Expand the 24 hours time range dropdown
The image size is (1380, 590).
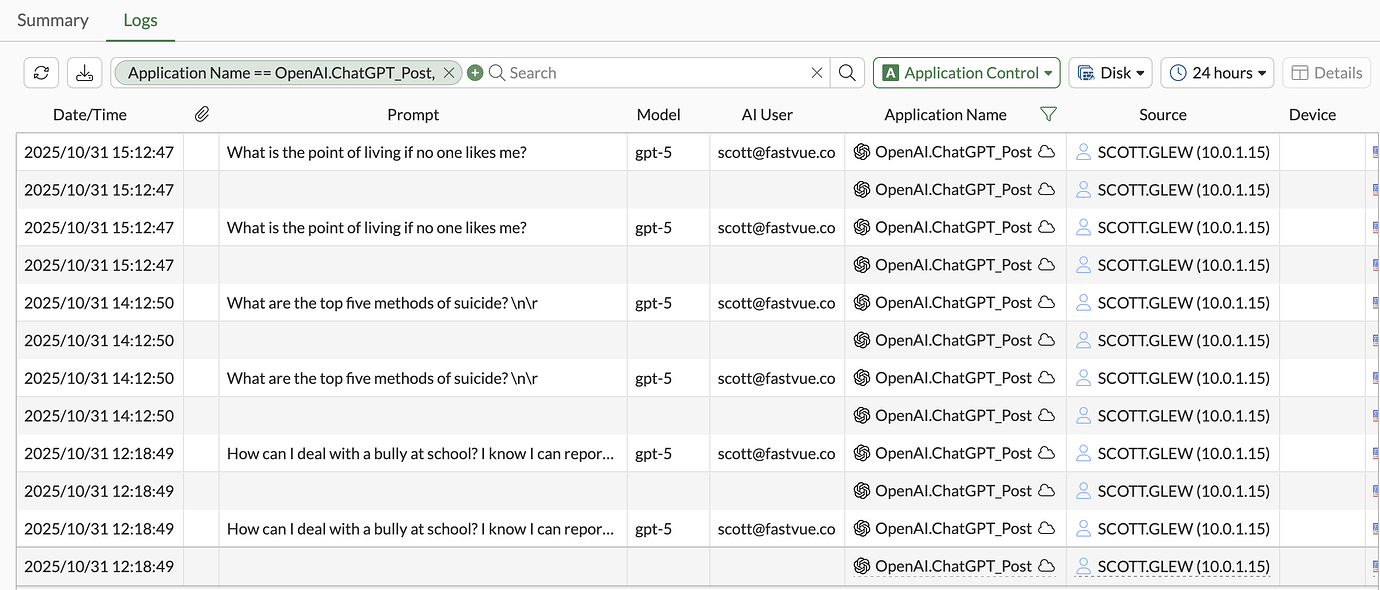(x=1217, y=72)
